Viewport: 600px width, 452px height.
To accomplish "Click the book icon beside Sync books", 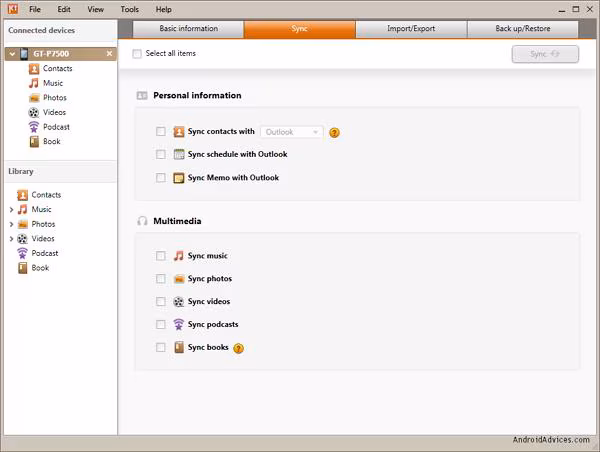I will pos(179,347).
